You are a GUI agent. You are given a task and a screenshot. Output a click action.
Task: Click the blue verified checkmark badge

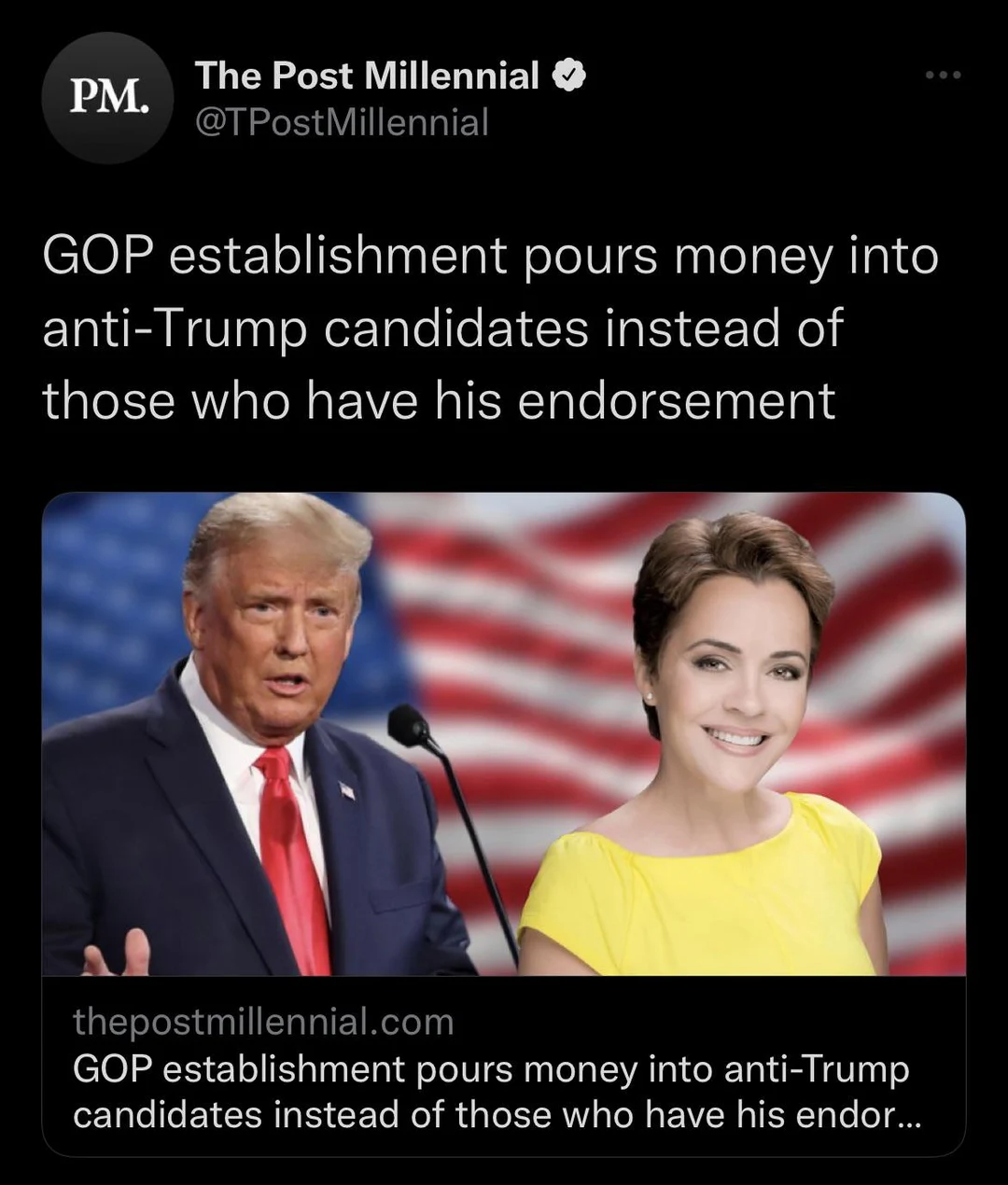click(569, 75)
